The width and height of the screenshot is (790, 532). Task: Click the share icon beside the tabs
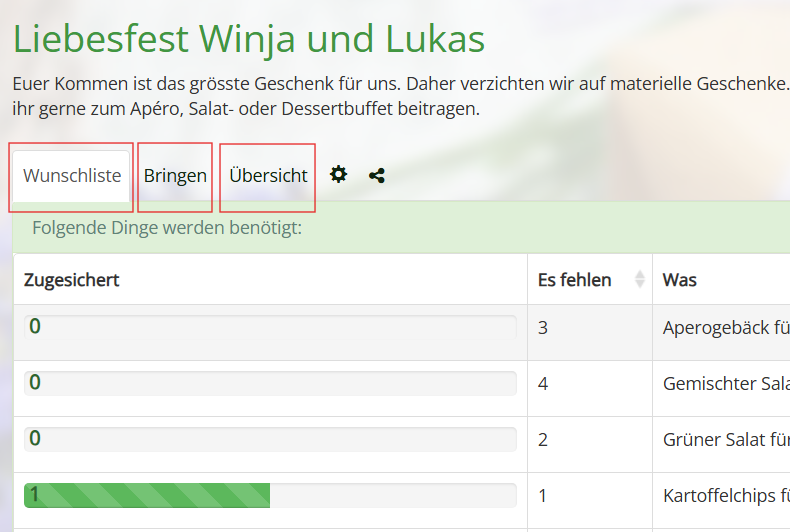[377, 176]
